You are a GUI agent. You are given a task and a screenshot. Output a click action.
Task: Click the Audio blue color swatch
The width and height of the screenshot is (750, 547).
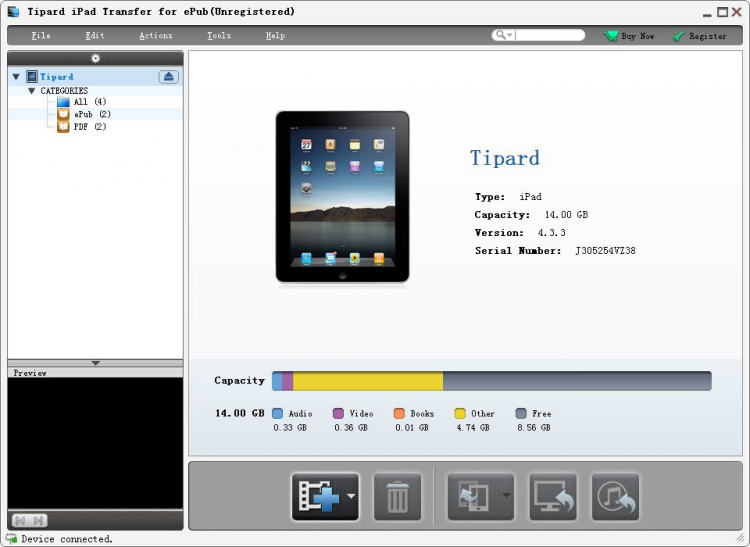coord(277,414)
